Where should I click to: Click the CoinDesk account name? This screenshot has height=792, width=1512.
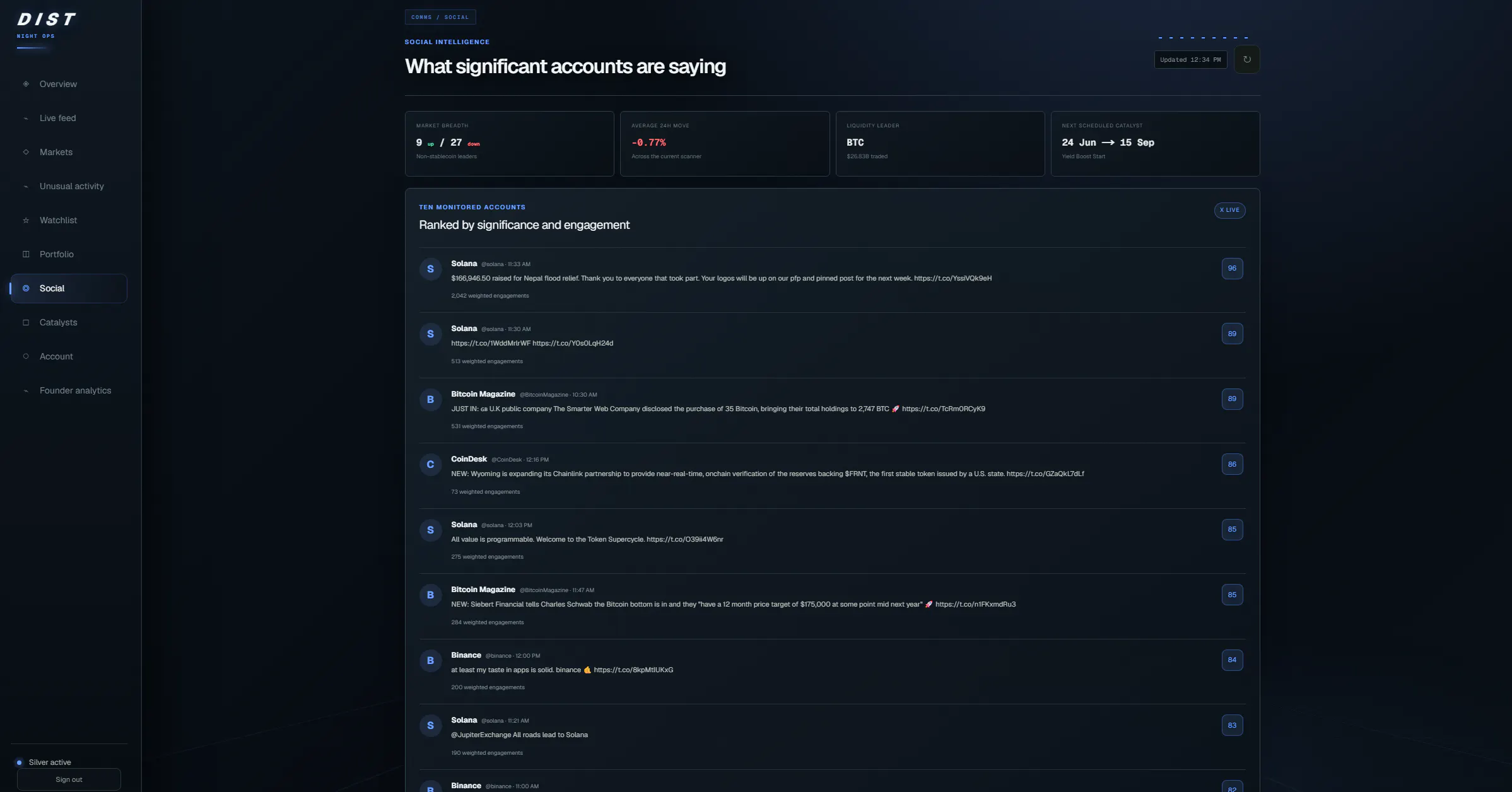469,459
